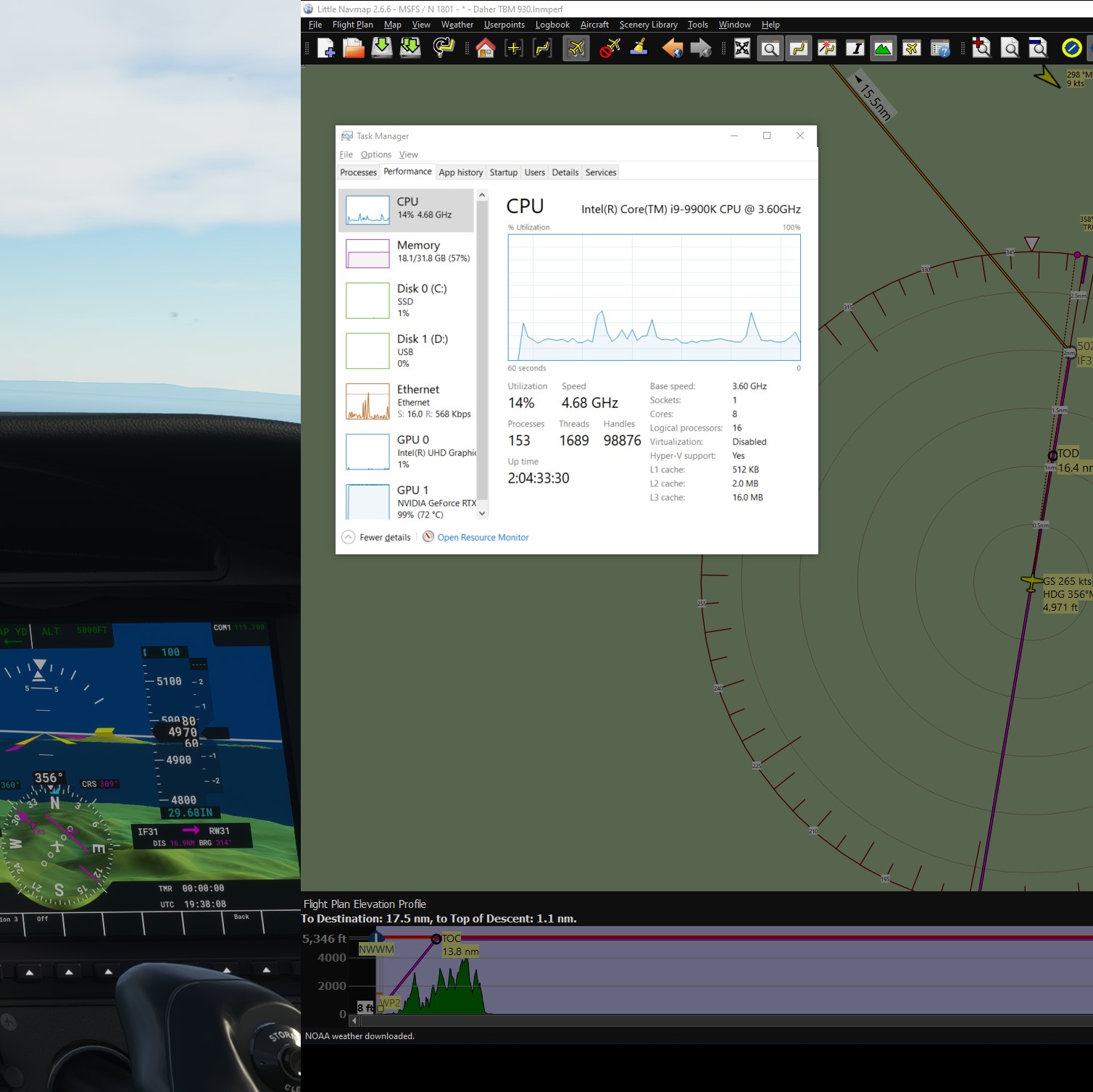Click the Zoom In magnifier icon
This screenshot has height=1092, width=1093.
981,49
